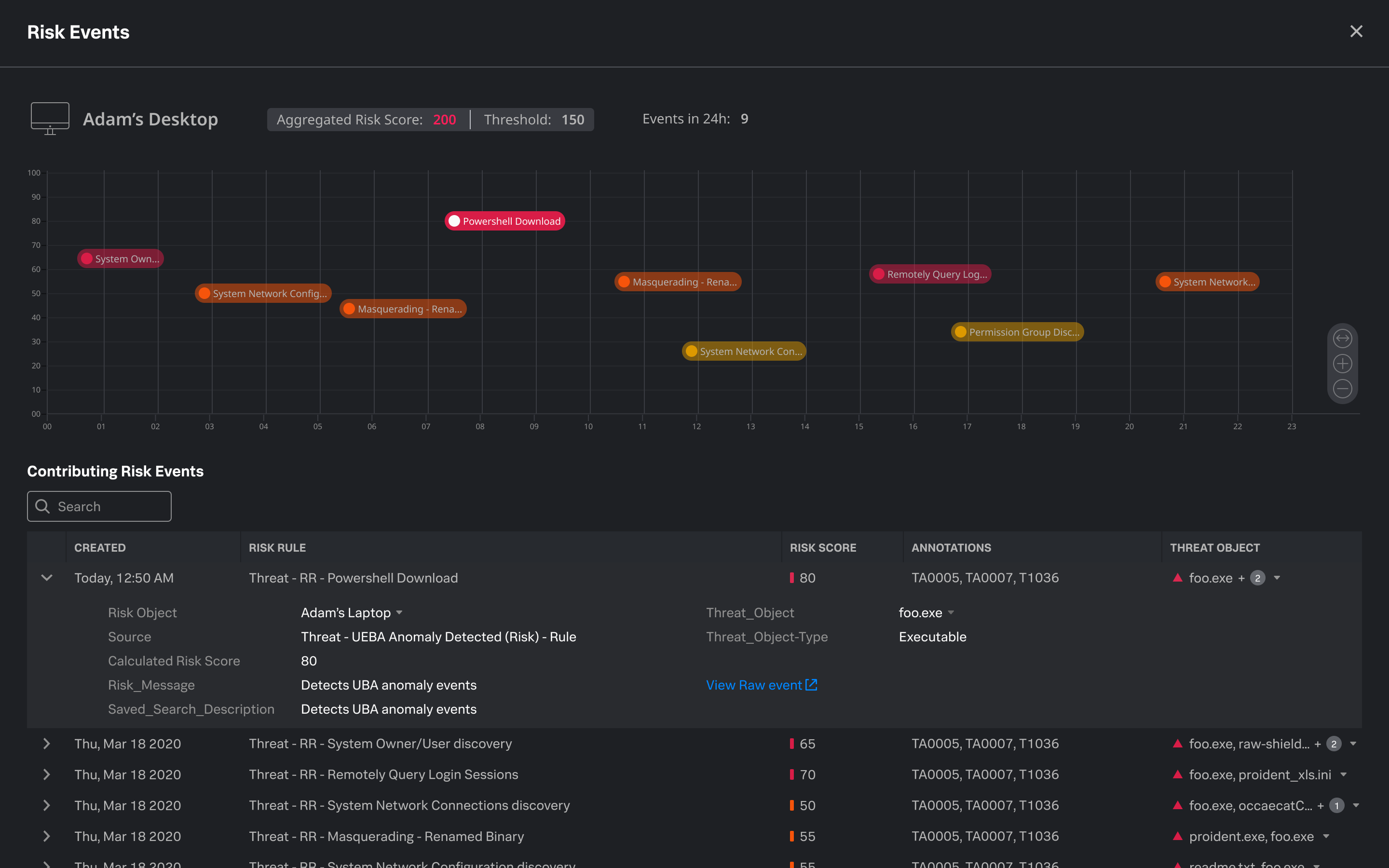Focus the Contributing Risk Events search field
The image size is (1389, 868).
coord(99,506)
